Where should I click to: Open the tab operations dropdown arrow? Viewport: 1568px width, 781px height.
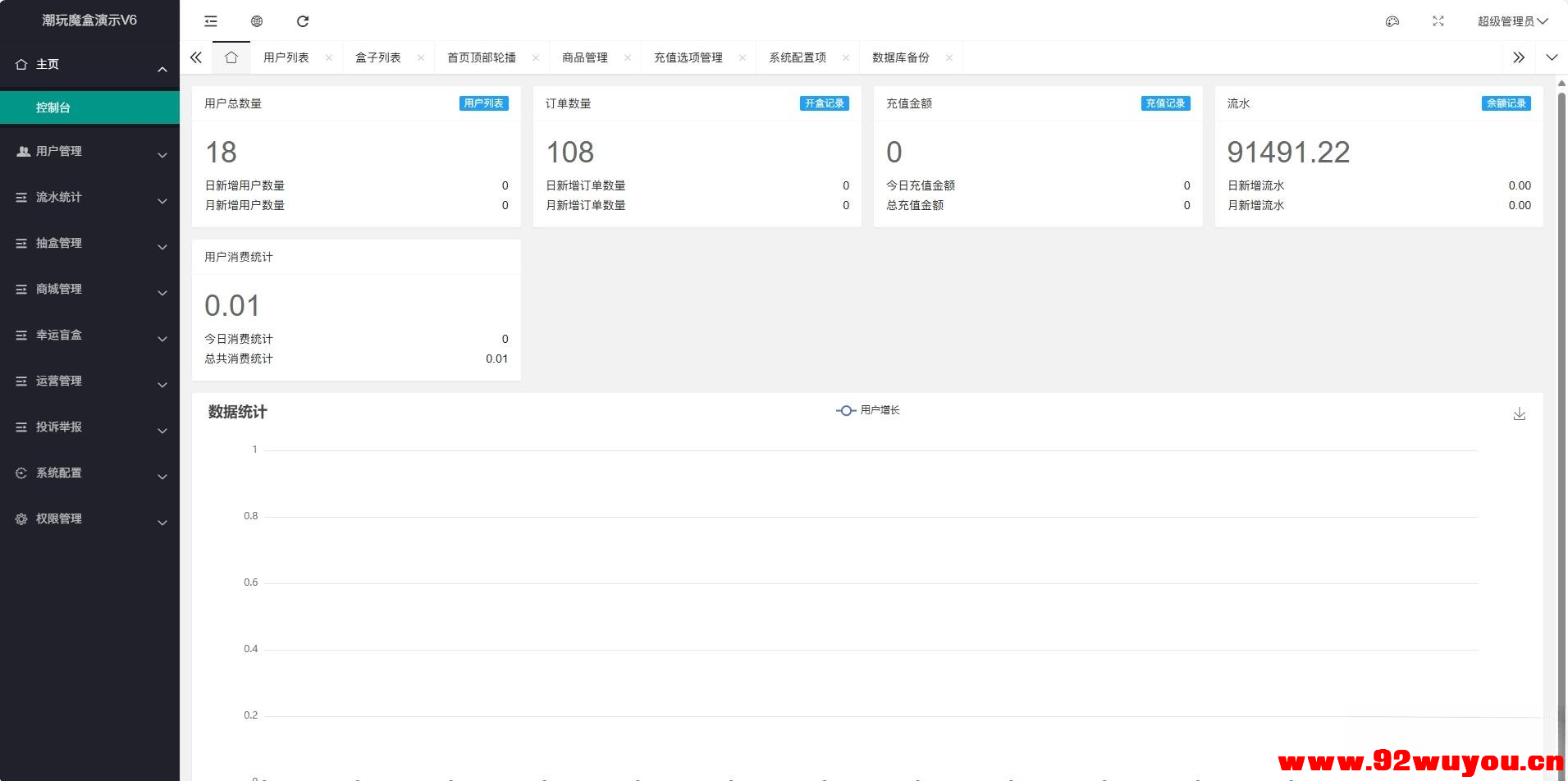pos(1551,57)
